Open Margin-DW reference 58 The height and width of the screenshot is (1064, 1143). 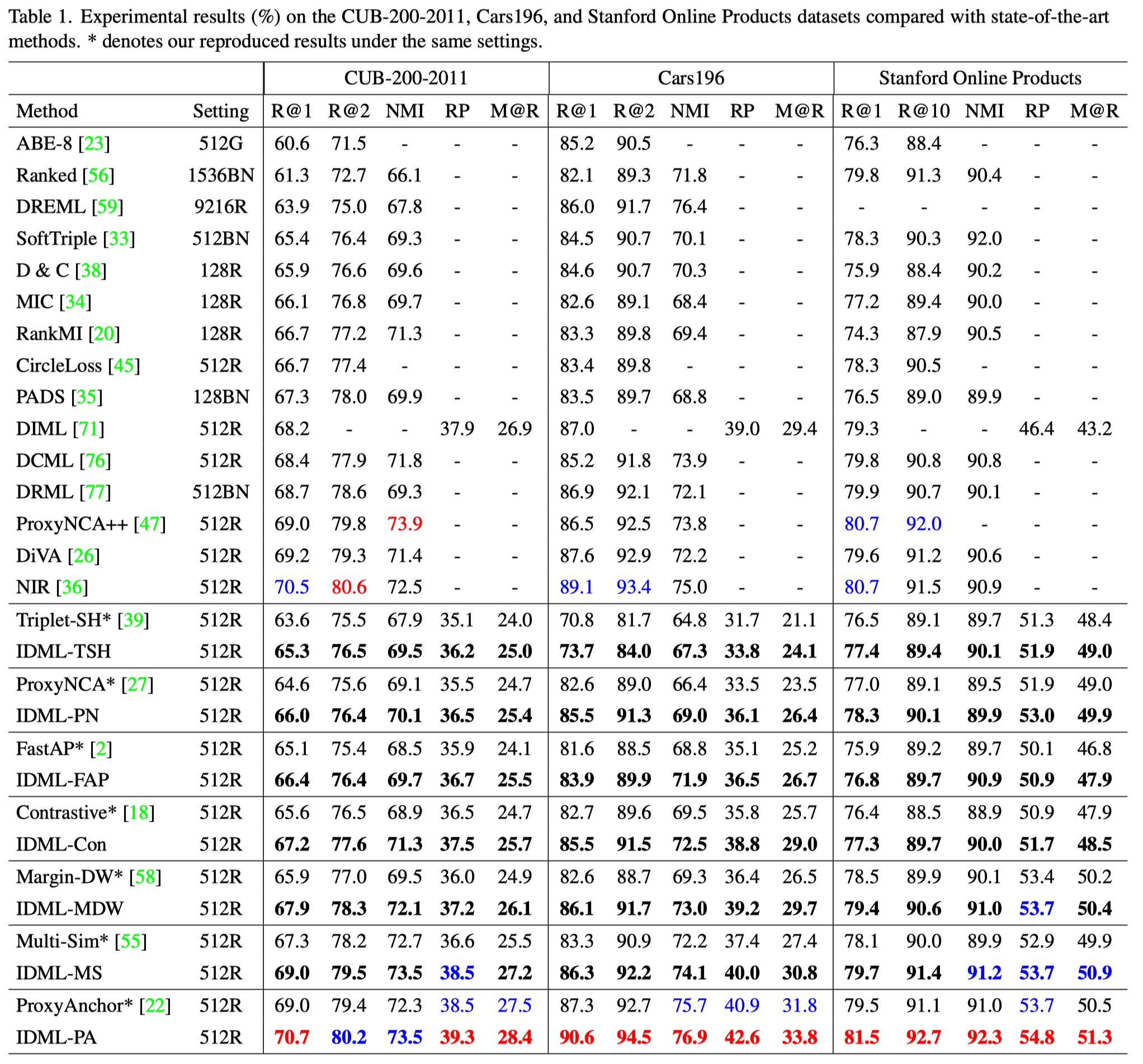[x=145, y=877]
